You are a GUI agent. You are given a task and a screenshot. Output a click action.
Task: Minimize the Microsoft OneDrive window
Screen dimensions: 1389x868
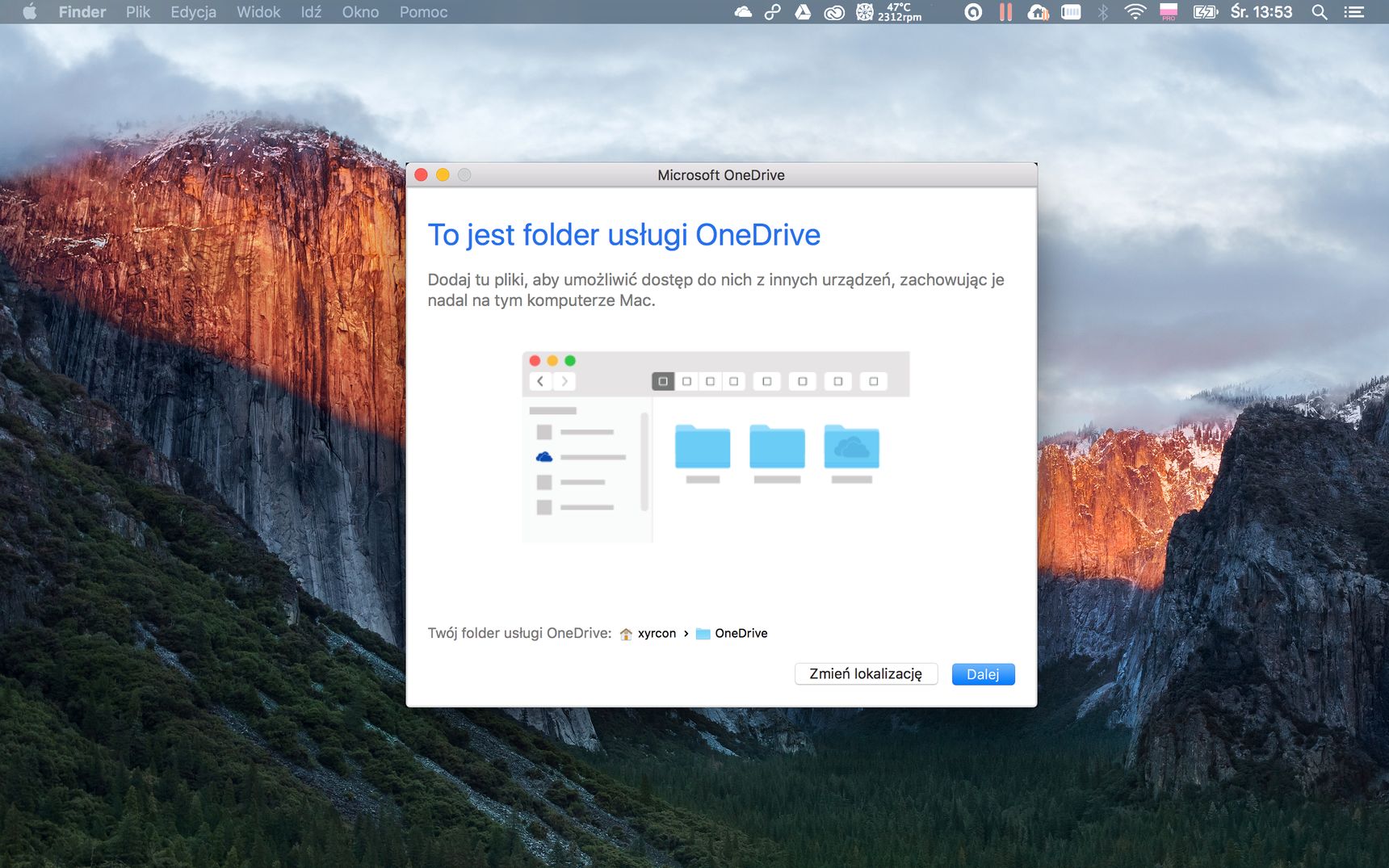click(443, 174)
